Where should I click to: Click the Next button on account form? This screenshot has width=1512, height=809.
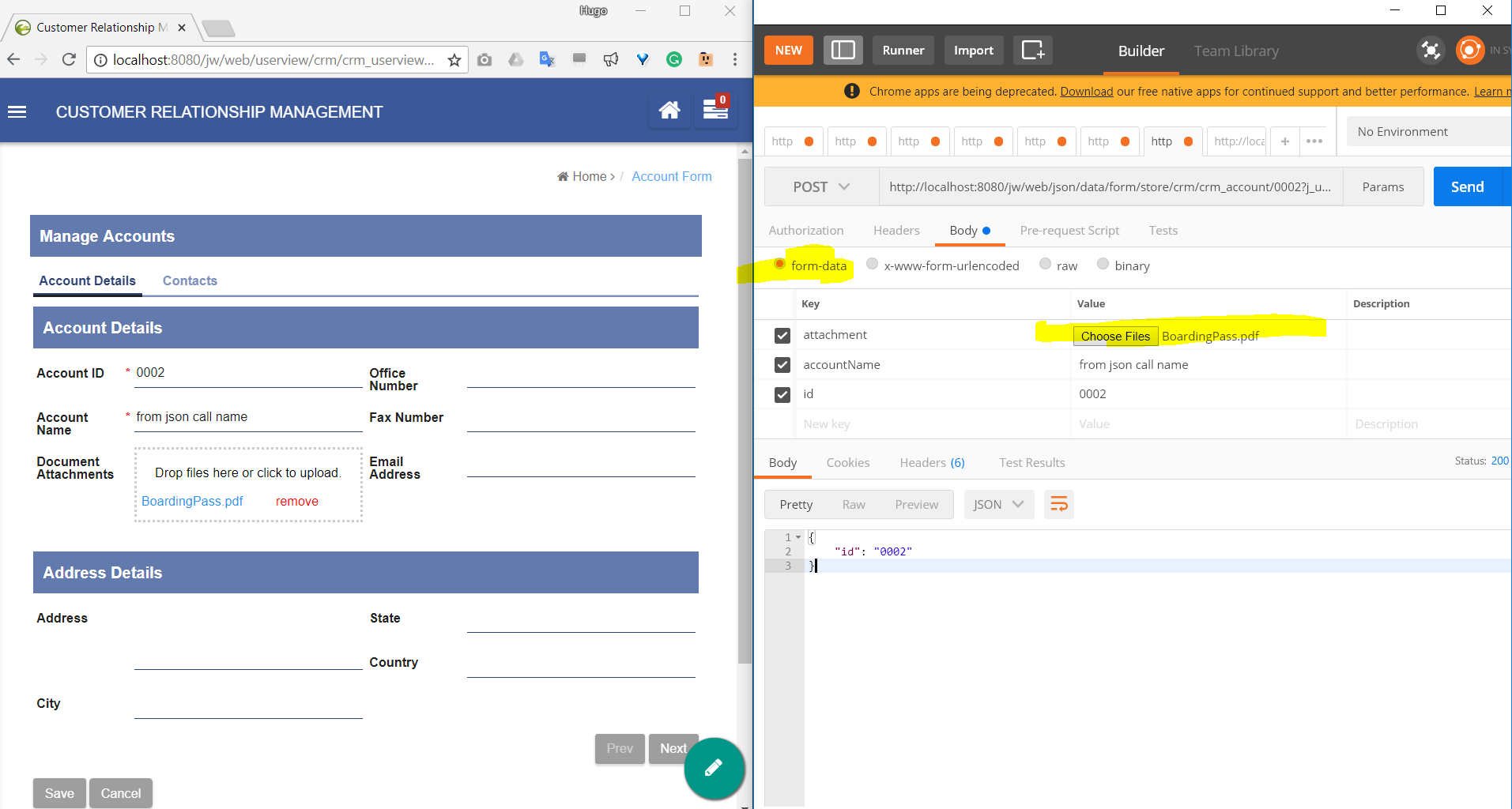click(673, 748)
